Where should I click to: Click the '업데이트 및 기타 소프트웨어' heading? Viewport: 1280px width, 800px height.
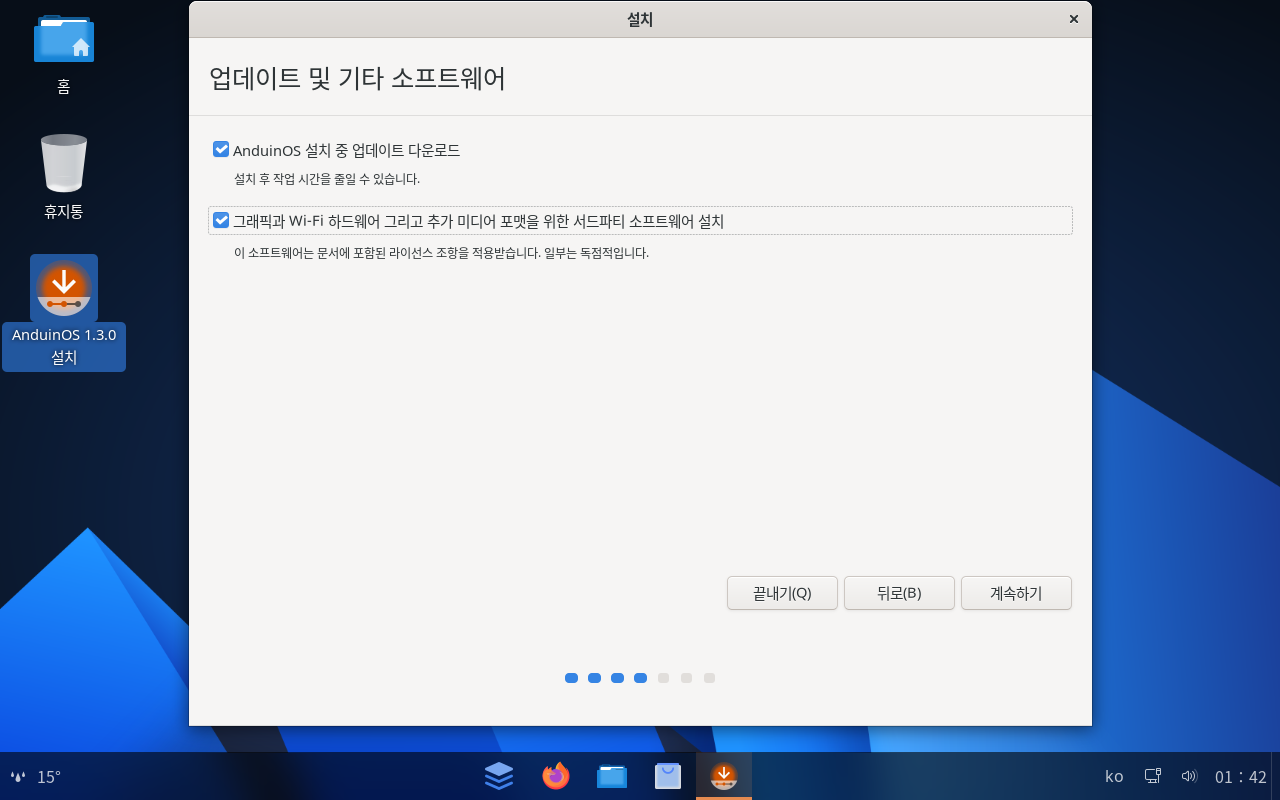point(357,79)
